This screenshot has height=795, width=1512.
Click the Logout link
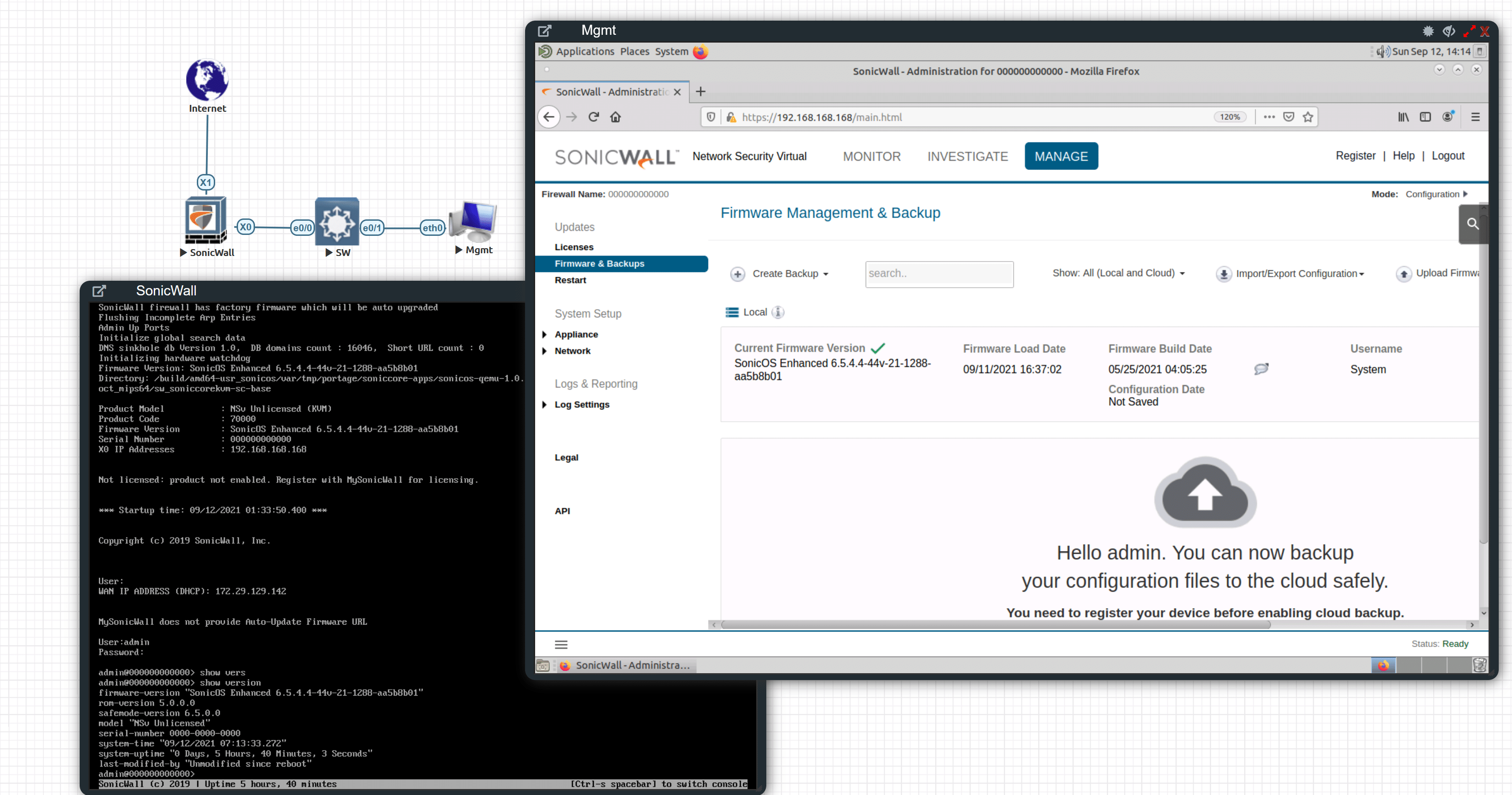click(1447, 156)
